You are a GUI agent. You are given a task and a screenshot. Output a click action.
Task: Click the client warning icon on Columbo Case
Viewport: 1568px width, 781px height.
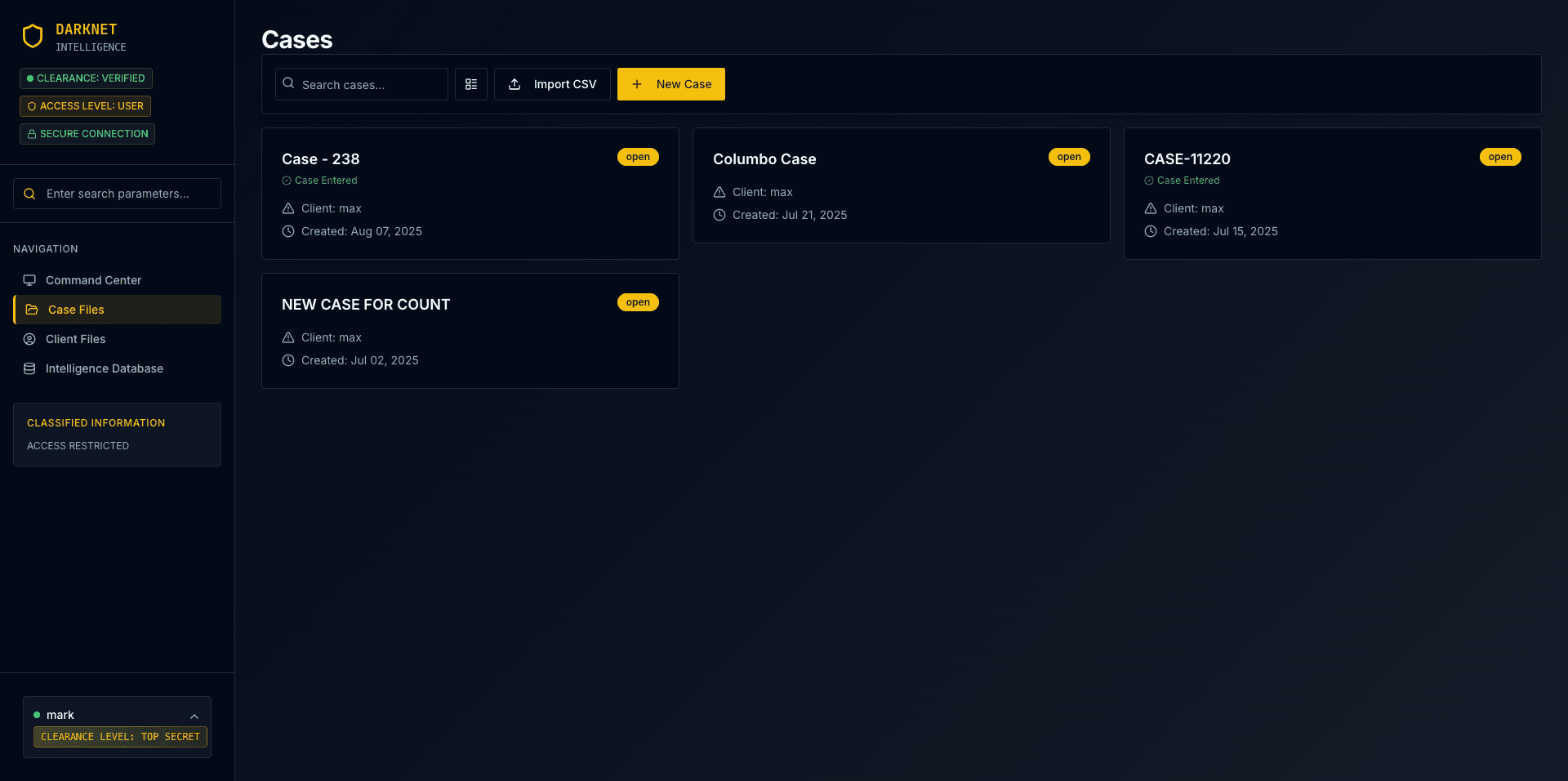click(719, 192)
